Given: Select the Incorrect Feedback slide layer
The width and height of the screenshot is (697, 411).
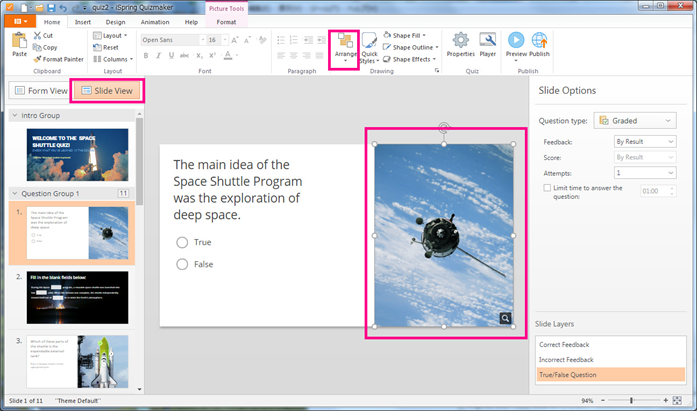Looking at the screenshot, I should tap(611, 360).
